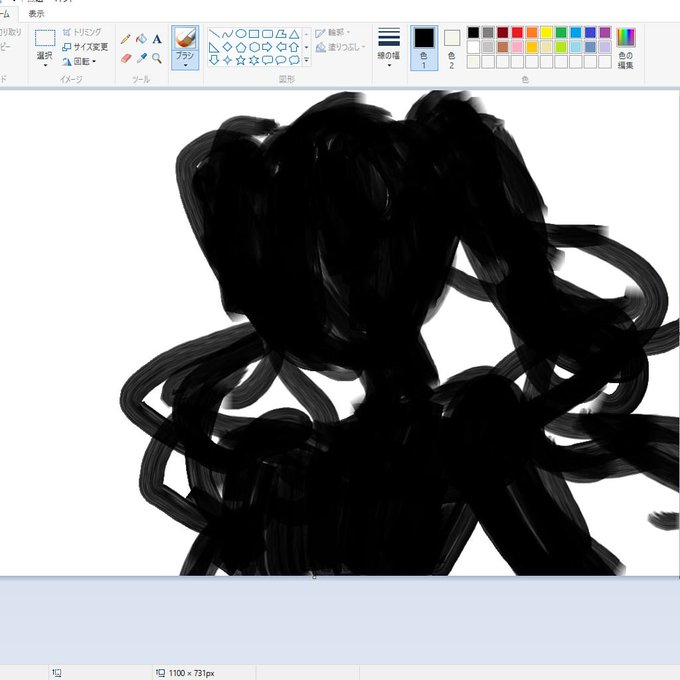The height and width of the screenshot is (680, 680).
Task: Pick the green palette swatch
Action: coord(561,33)
